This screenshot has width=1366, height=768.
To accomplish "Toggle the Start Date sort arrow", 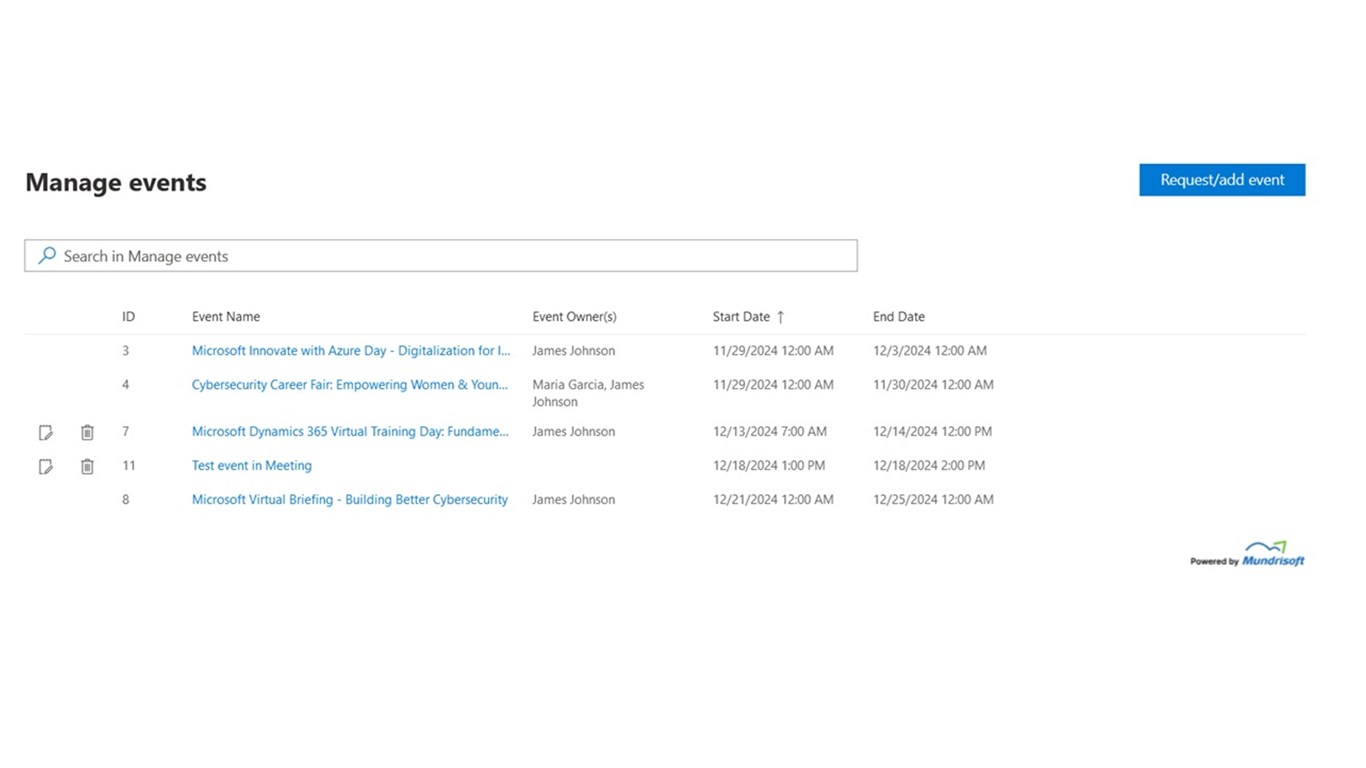I will pos(781,317).
